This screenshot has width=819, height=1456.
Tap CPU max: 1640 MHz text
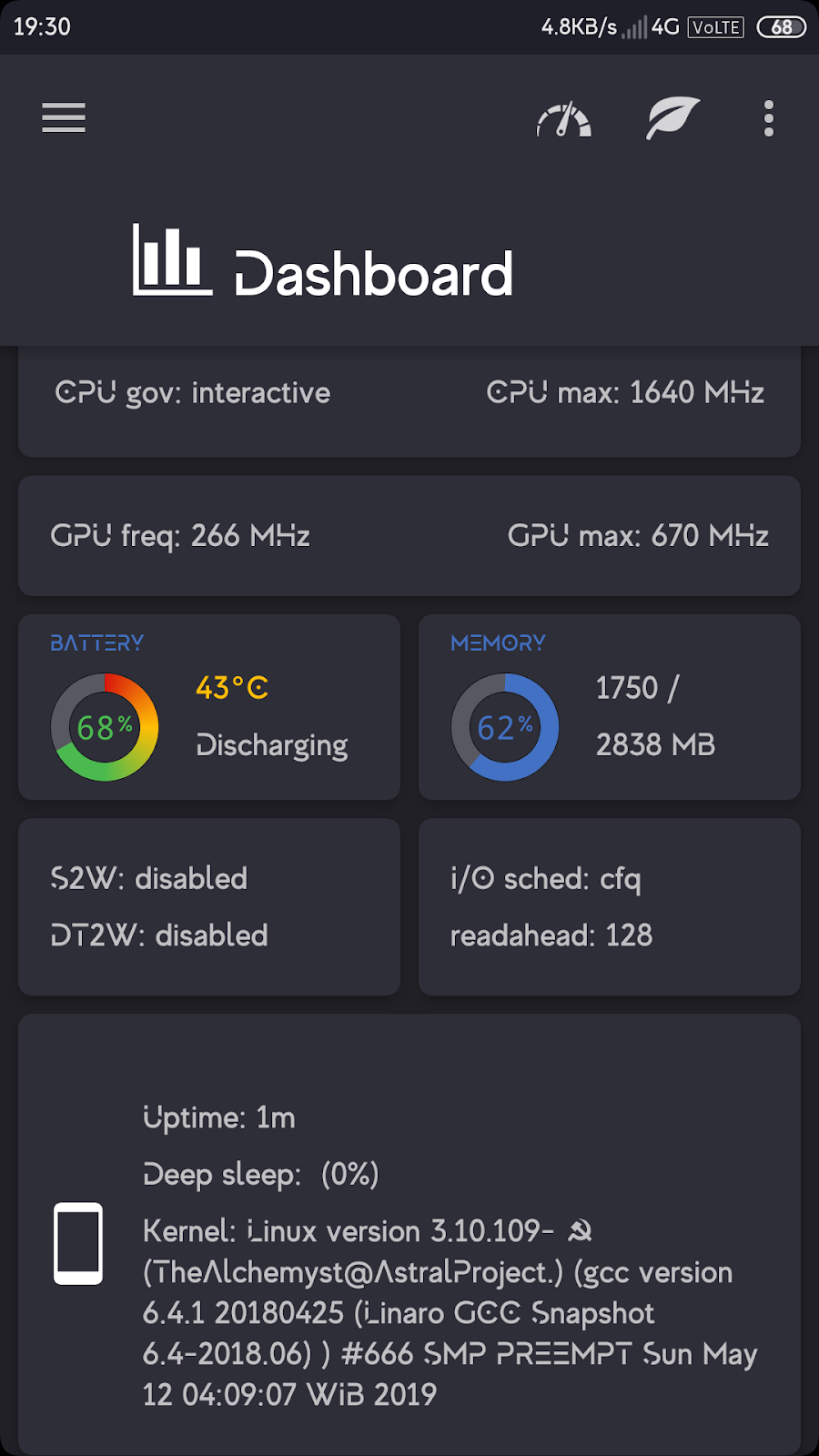pyautogui.click(x=625, y=392)
